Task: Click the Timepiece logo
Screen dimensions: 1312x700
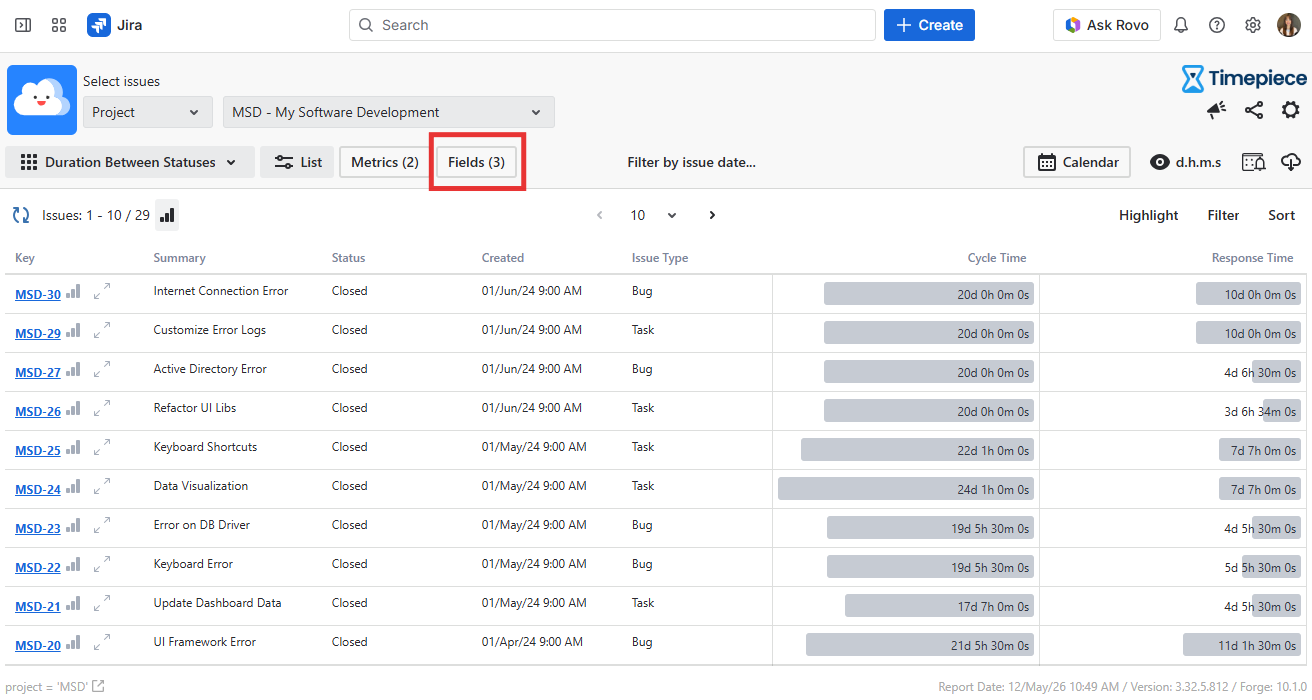Action: tap(1244, 79)
